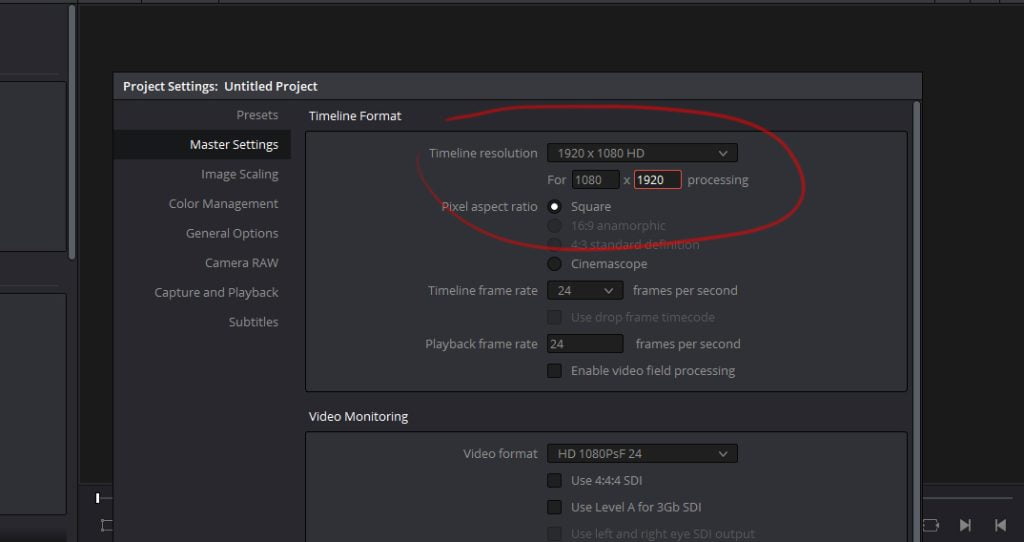Click the left panel's vertical scrollbar

(x=72, y=133)
